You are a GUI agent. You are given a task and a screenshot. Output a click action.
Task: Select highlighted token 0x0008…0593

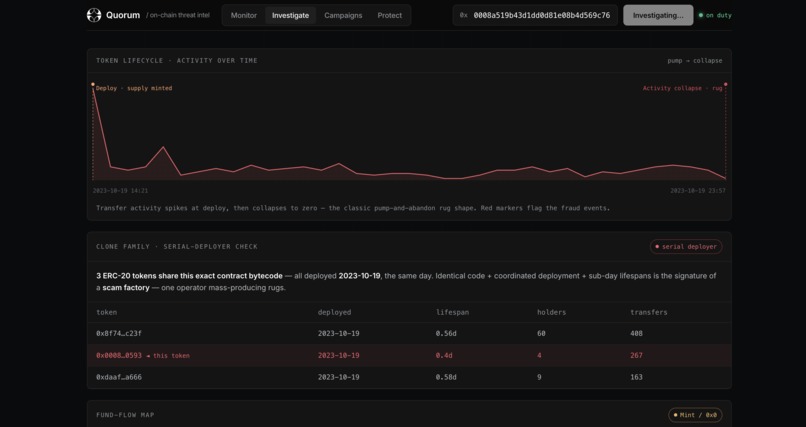coord(409,356)
